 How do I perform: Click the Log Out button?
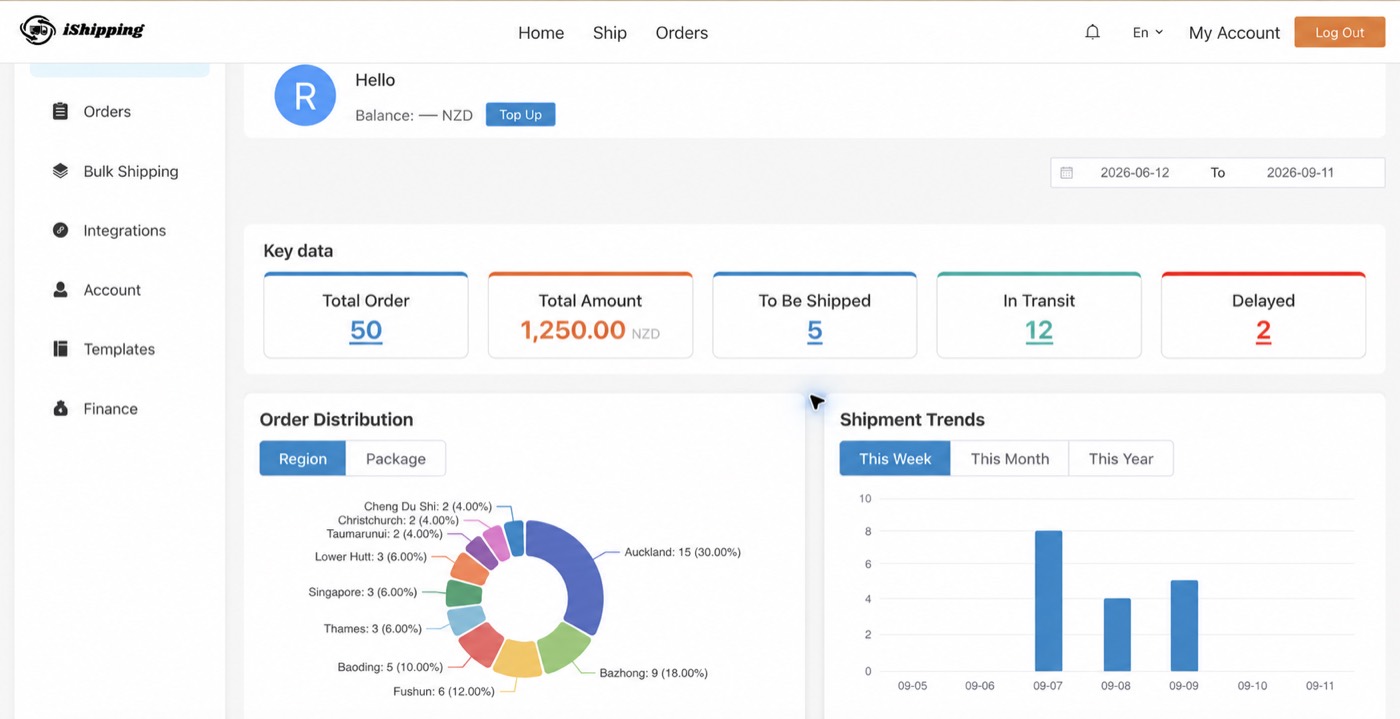tap(1339, 32)
